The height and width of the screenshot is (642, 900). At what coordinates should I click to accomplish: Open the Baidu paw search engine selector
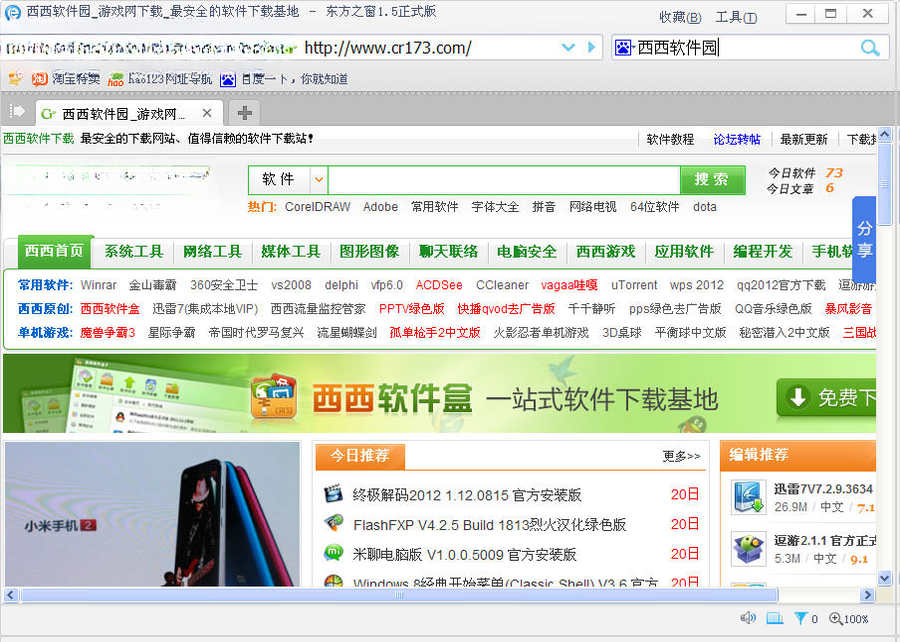(x=624, y=48)
